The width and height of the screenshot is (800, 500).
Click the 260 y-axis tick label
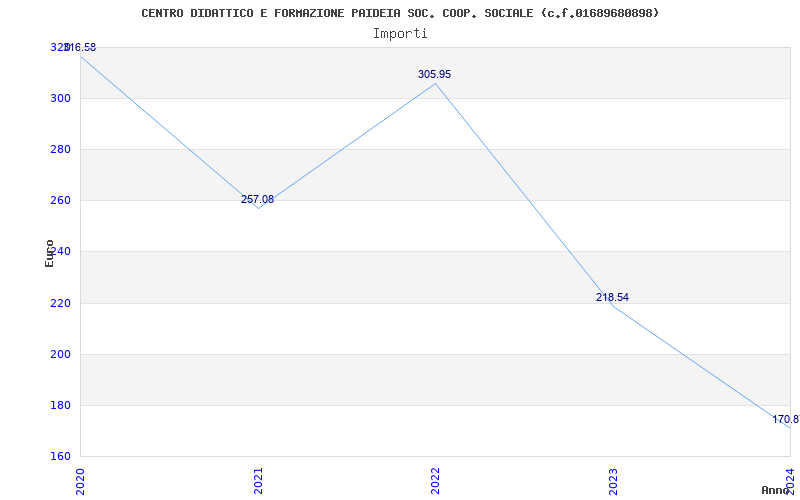click(60, 201)
